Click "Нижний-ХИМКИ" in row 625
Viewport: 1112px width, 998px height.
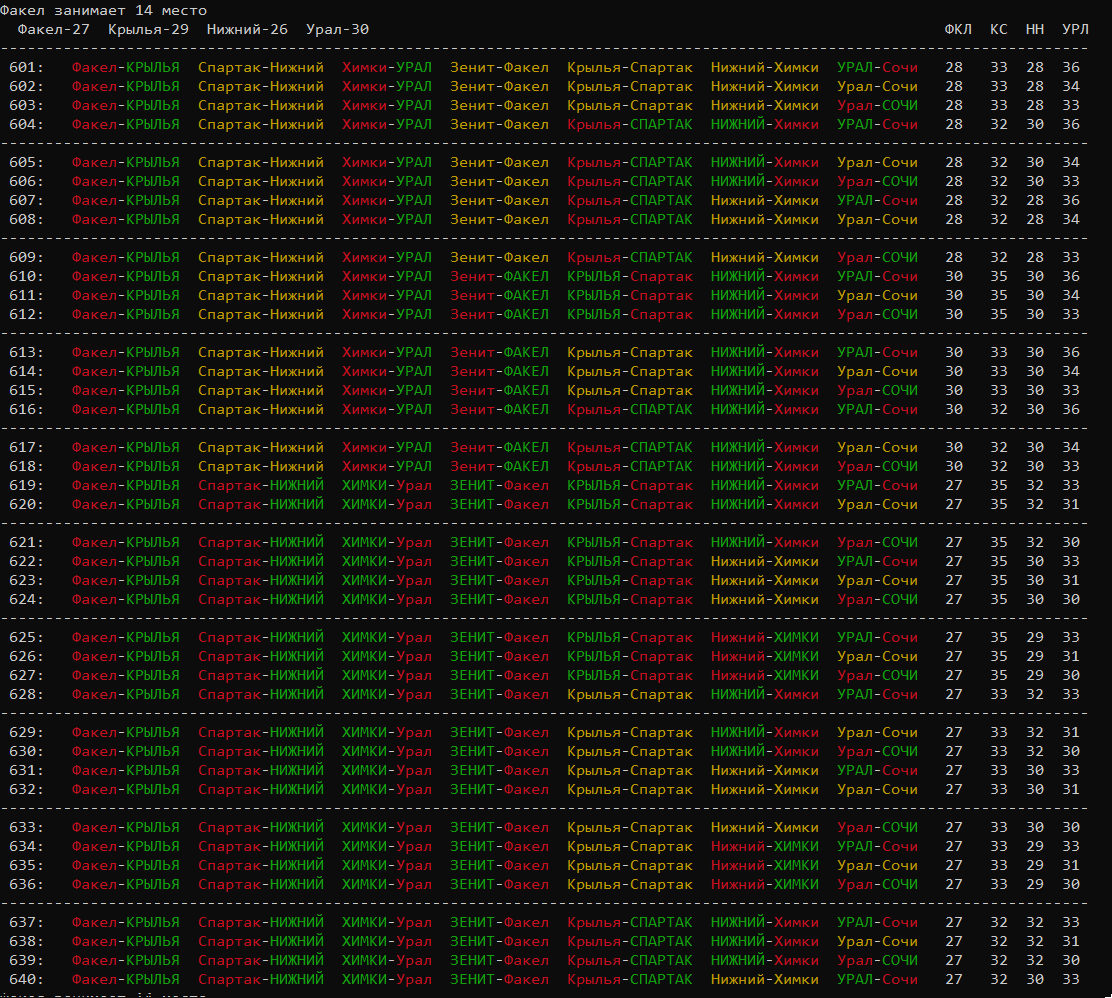764,638
